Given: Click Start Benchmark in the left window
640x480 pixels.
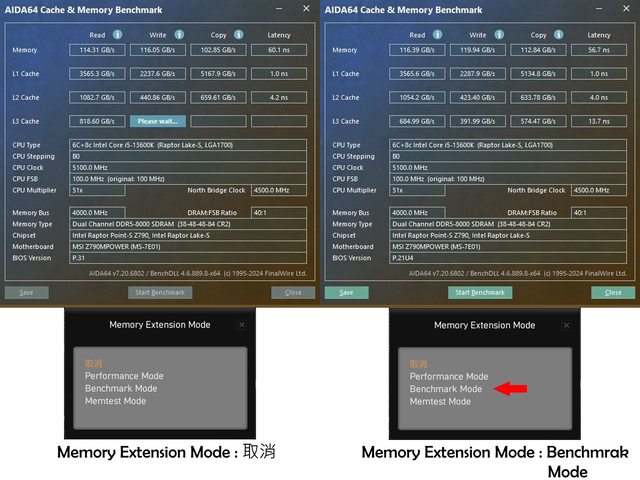Looking at the screenshot, I should pyautogui.click(x=159, y=293).
